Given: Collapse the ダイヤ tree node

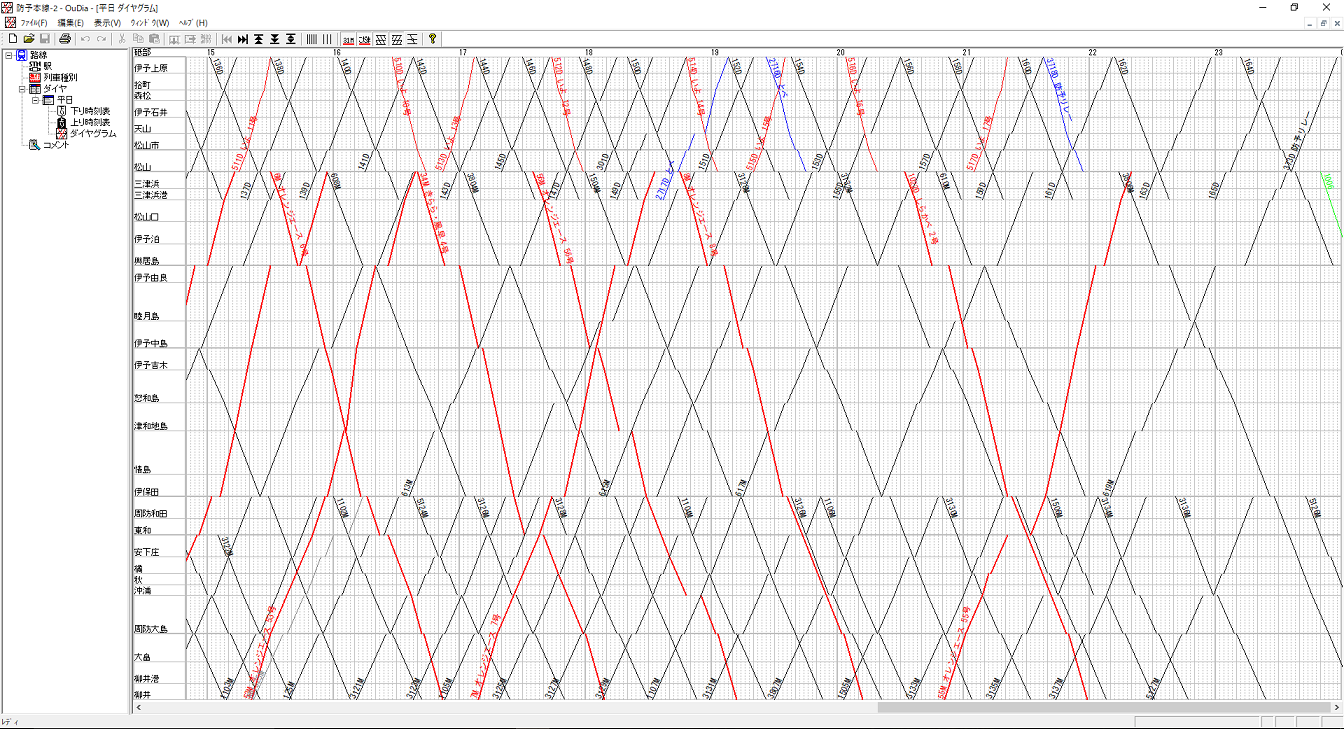Looking at the screenshot, I should coord(22,89).
